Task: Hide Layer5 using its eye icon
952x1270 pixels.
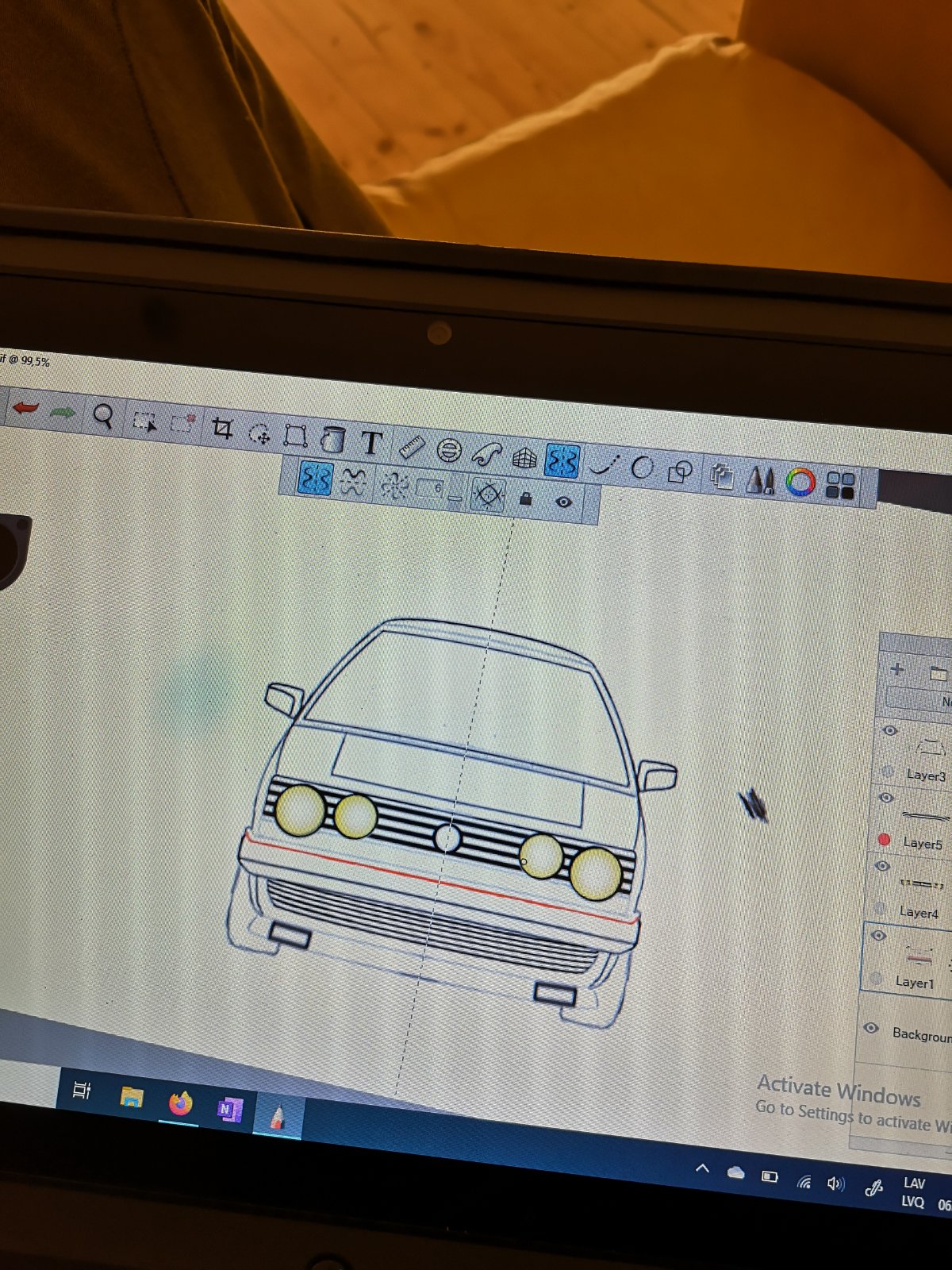Action: 886,798
